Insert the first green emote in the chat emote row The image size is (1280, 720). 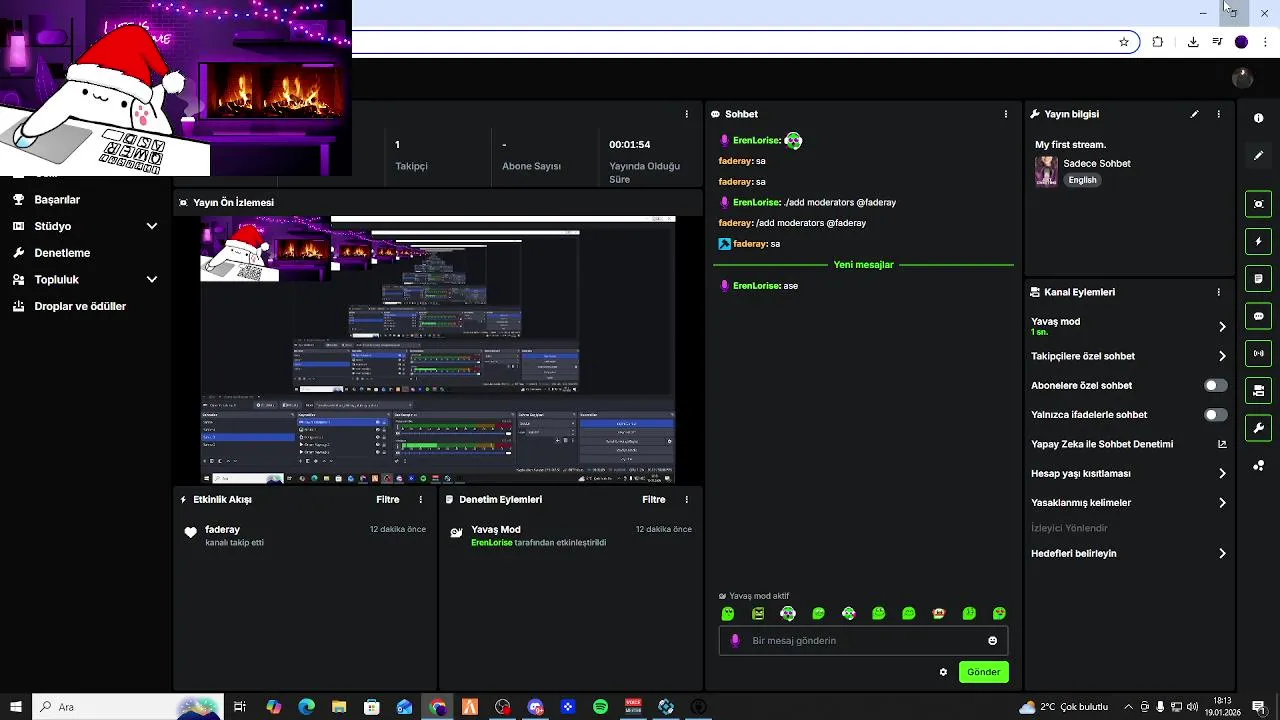pos(728,614)
